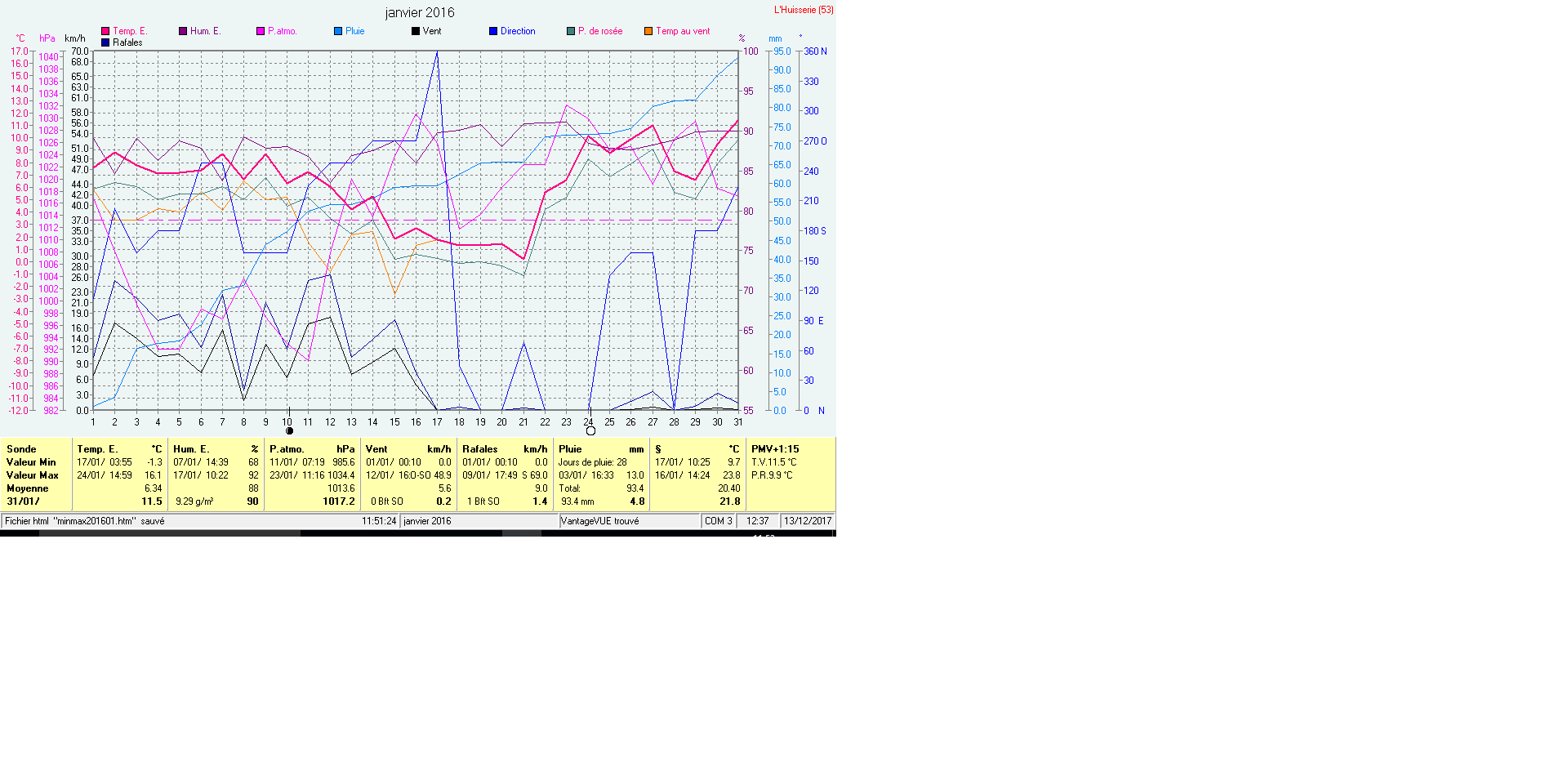
Task: Click the '9.29 g/m²' humidity value
Action: click(x=194, y=501)
